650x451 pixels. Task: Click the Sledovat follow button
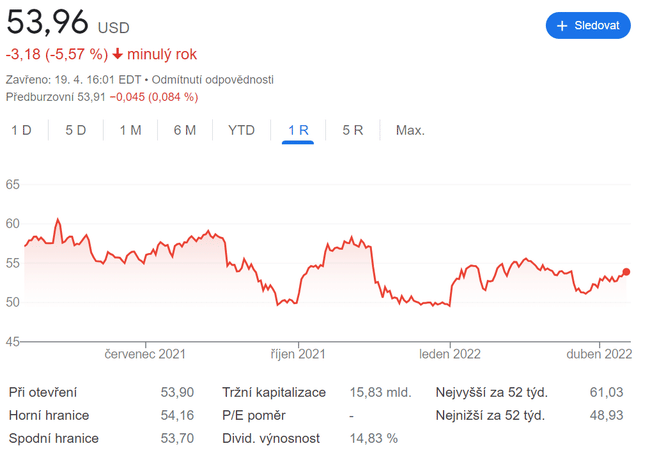[x=588, y=25]
